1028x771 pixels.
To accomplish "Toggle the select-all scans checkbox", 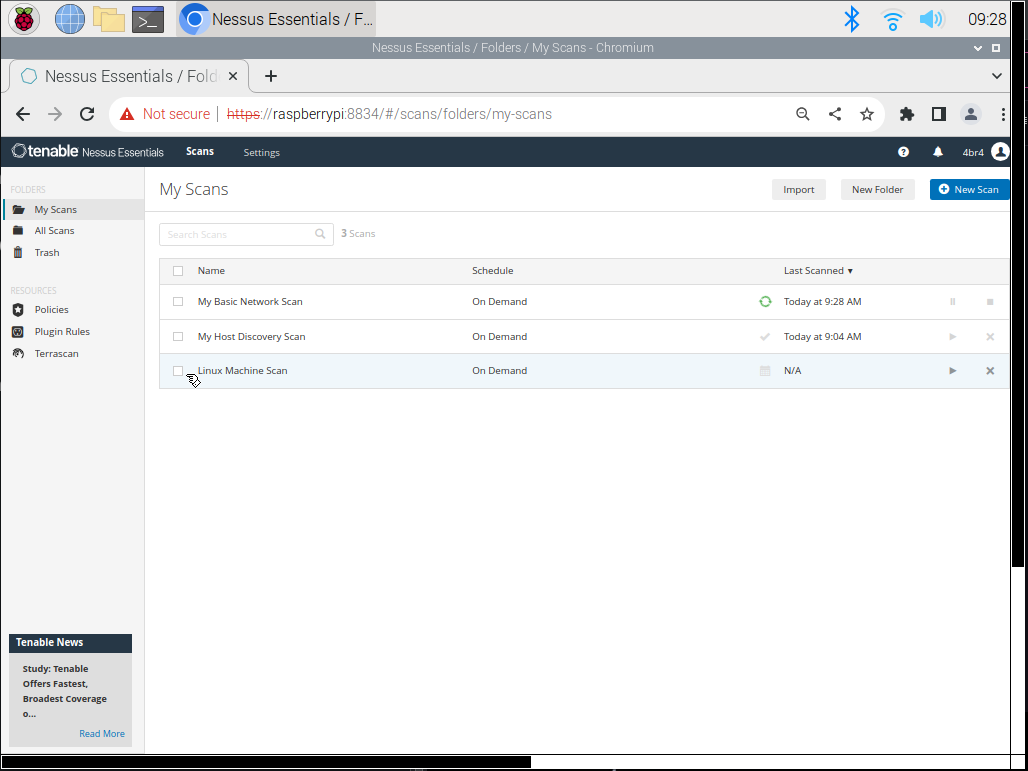I will point(178,271).
